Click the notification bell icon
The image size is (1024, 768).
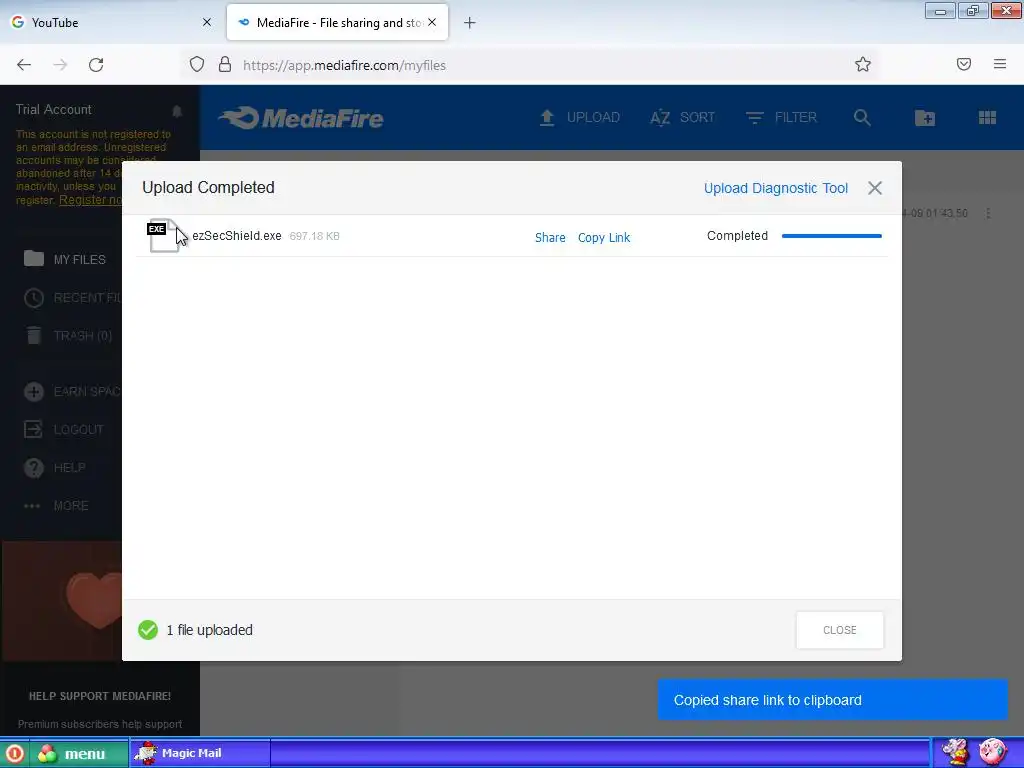click(x=177, y=111)
